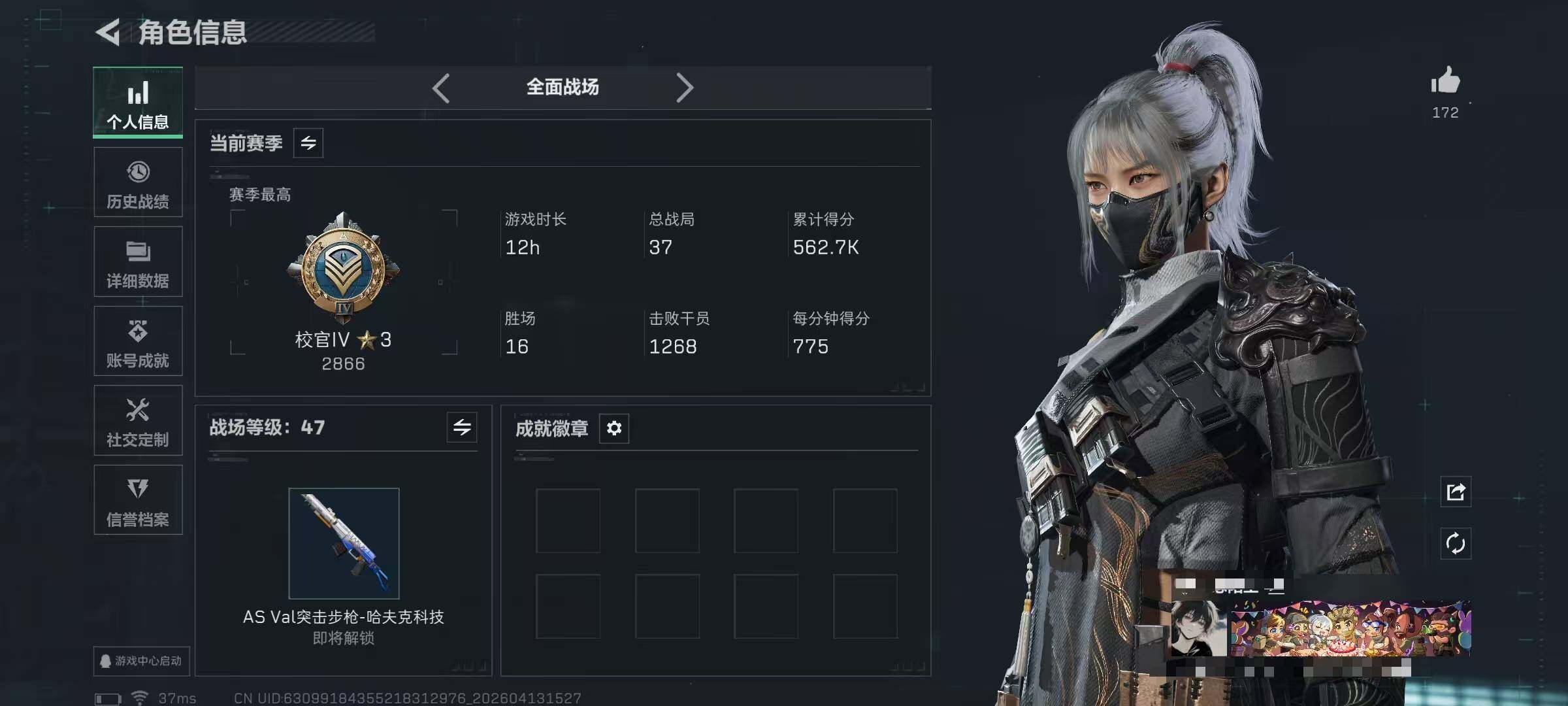Image resolution: width=1568 pixels, height=706 pixels.
Task: Switch to previous mode with left chevron
Action: tap(441, 88)
